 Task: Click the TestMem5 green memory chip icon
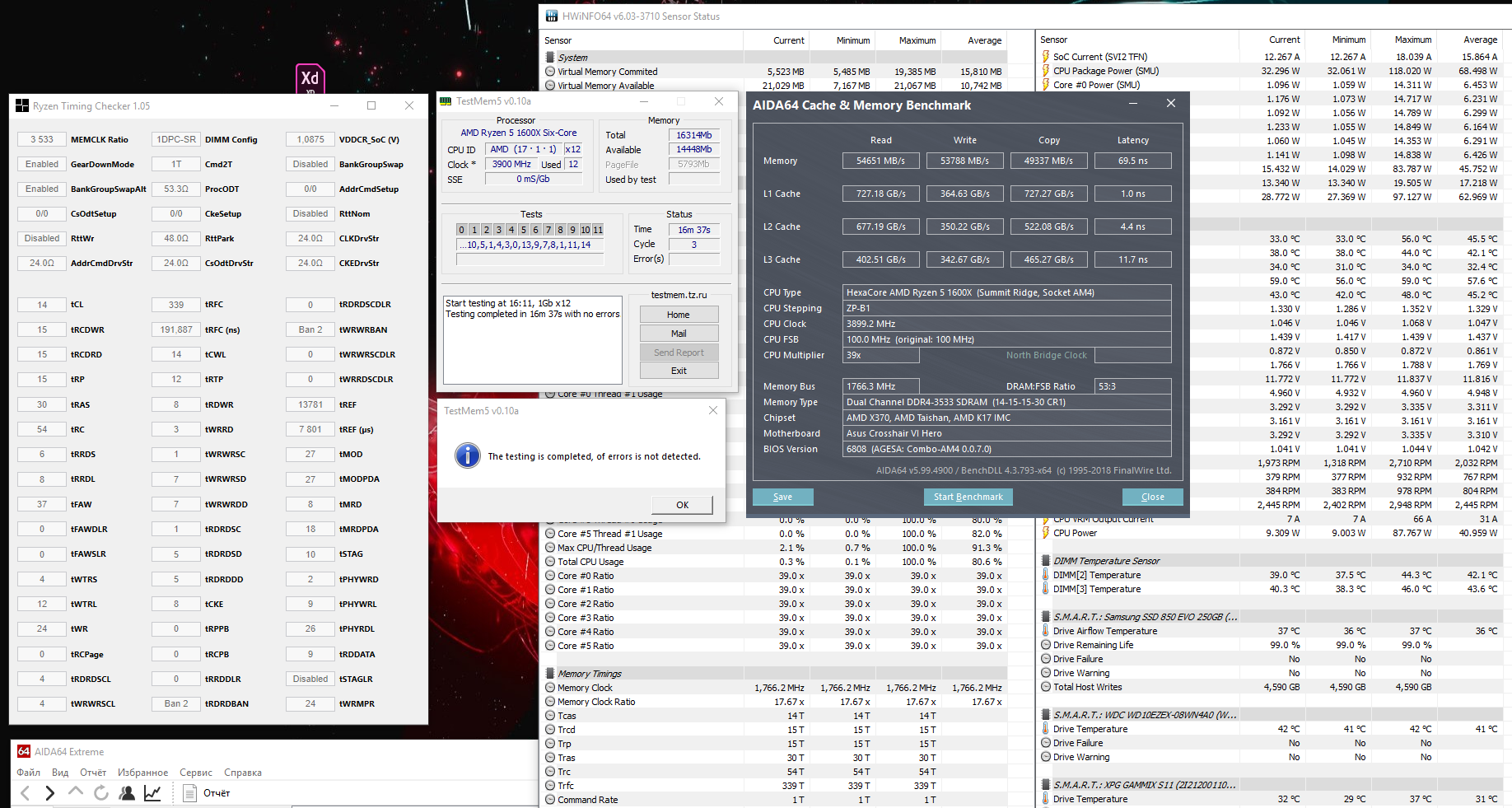coord(446,101)
